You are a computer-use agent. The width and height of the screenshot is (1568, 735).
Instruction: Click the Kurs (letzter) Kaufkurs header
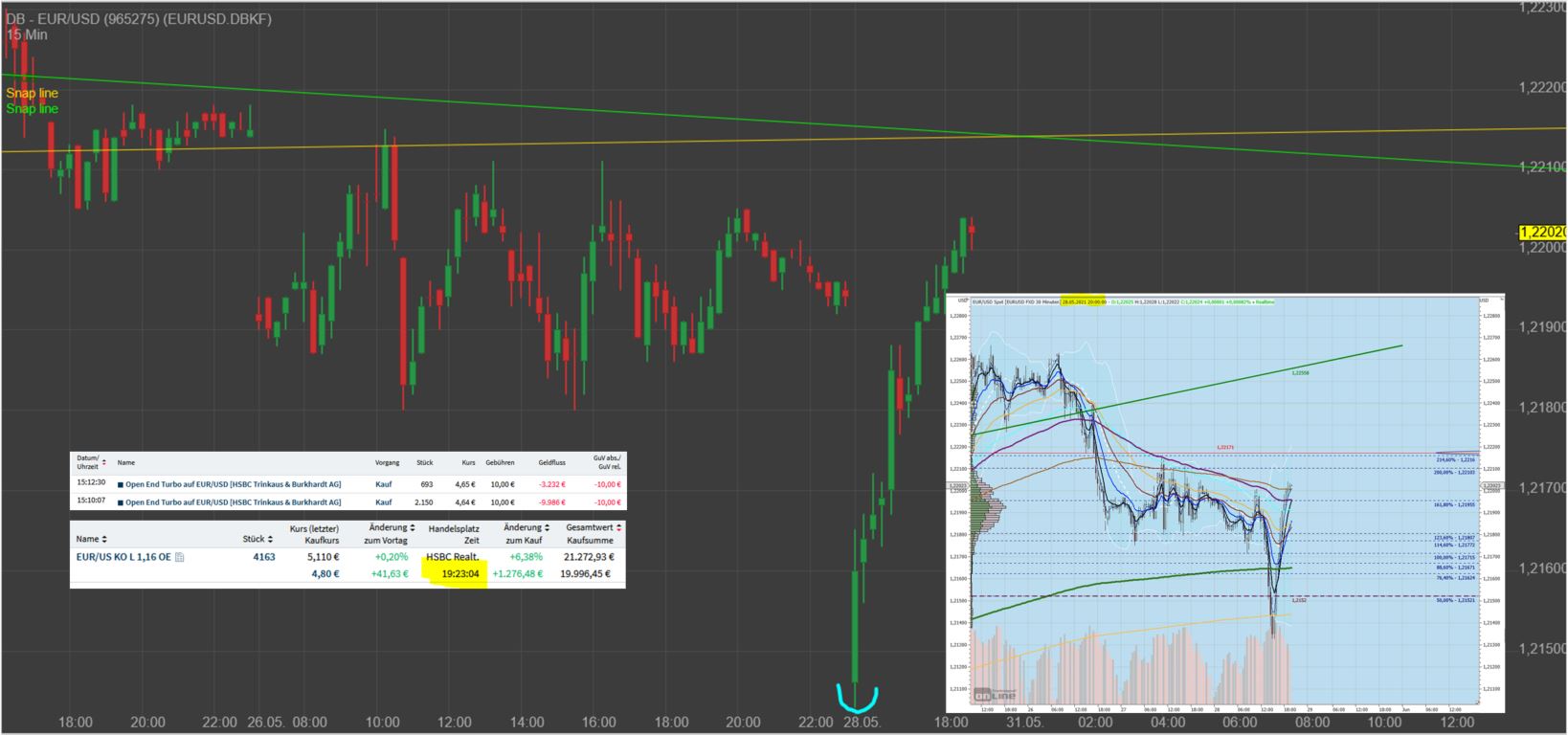[314, 533]
